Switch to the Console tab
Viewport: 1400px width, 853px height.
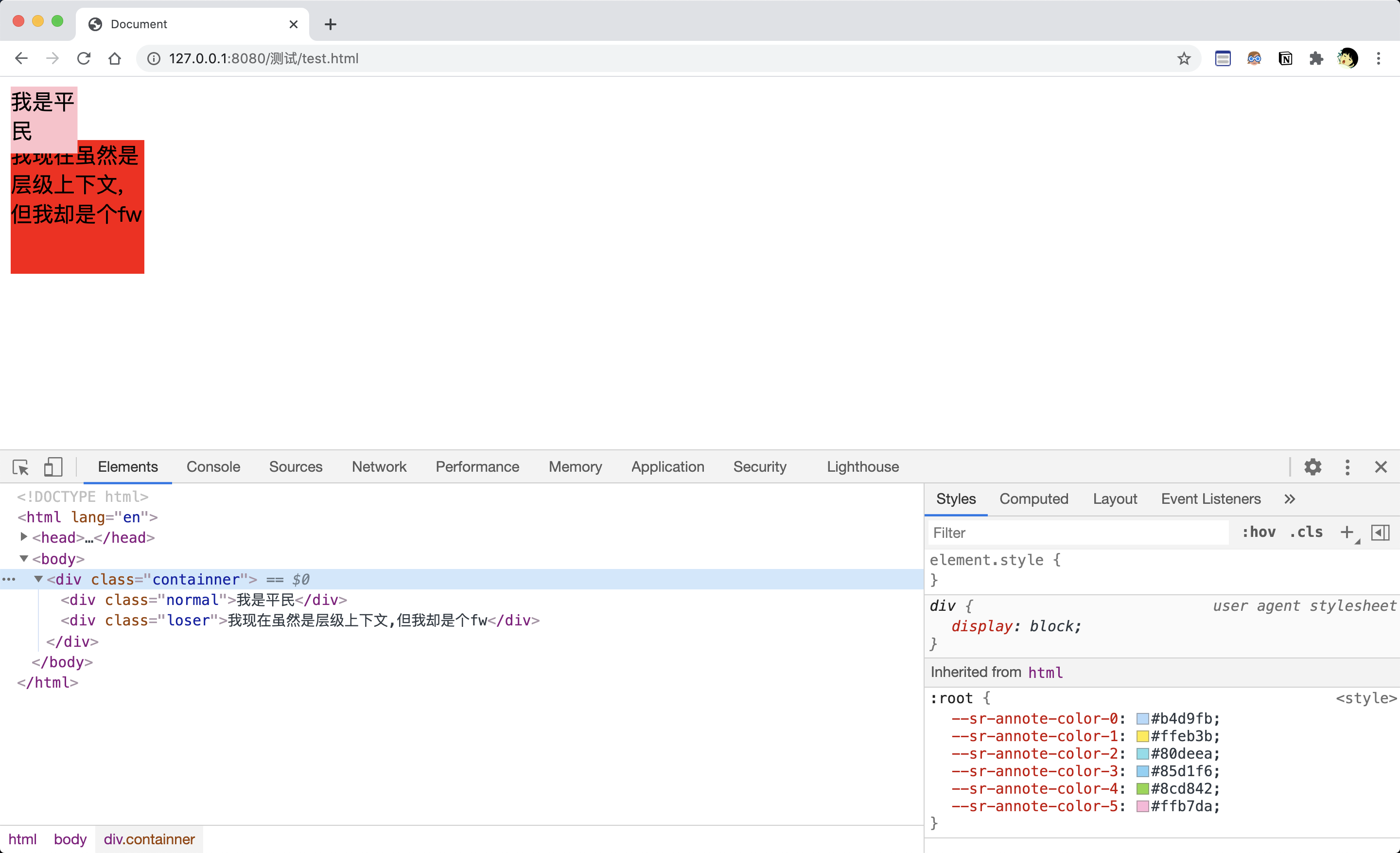[213, 467]
